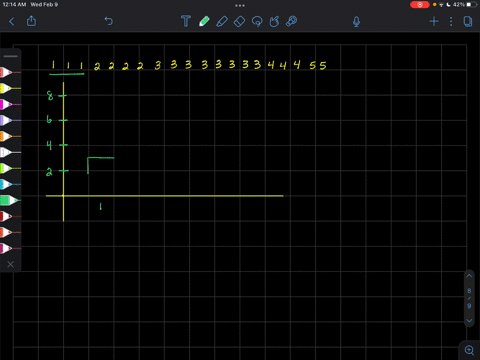480x360 pixels.
Task: Select the Text tool
Action: (186, 21)
